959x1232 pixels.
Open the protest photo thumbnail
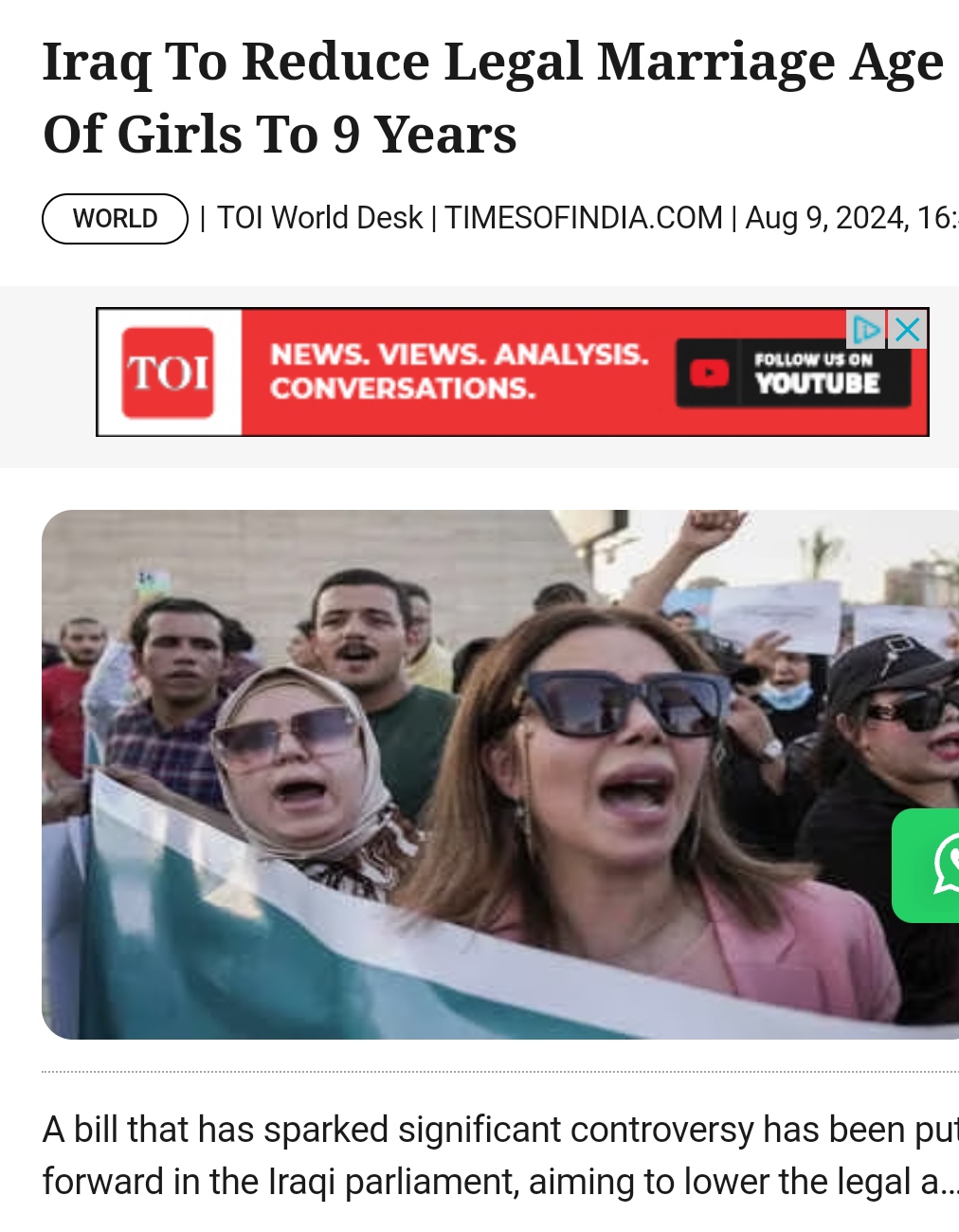[x=500, y=774]
